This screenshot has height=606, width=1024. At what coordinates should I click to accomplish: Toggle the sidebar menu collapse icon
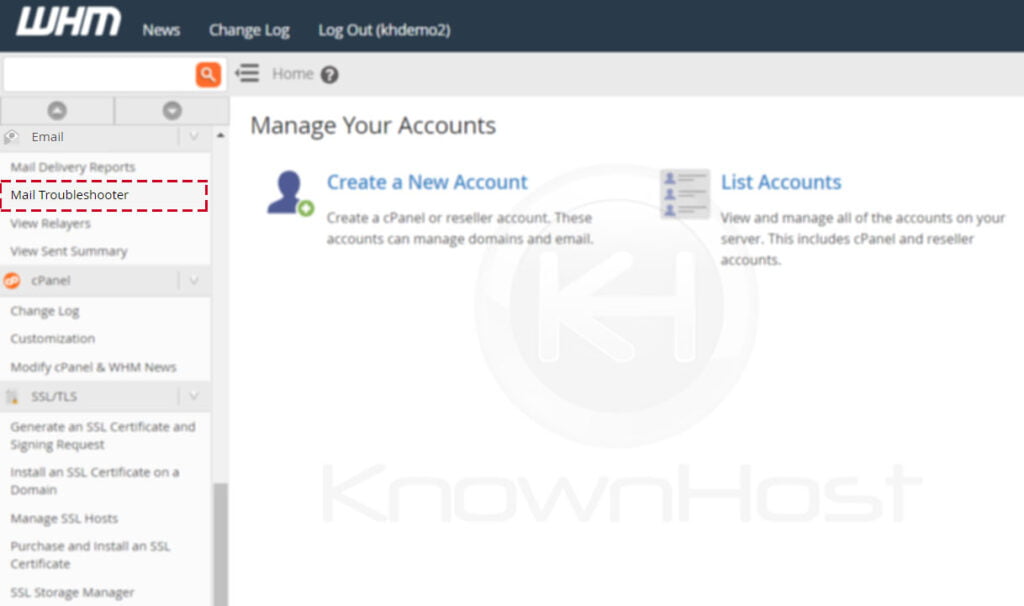[x=248, y=73]
